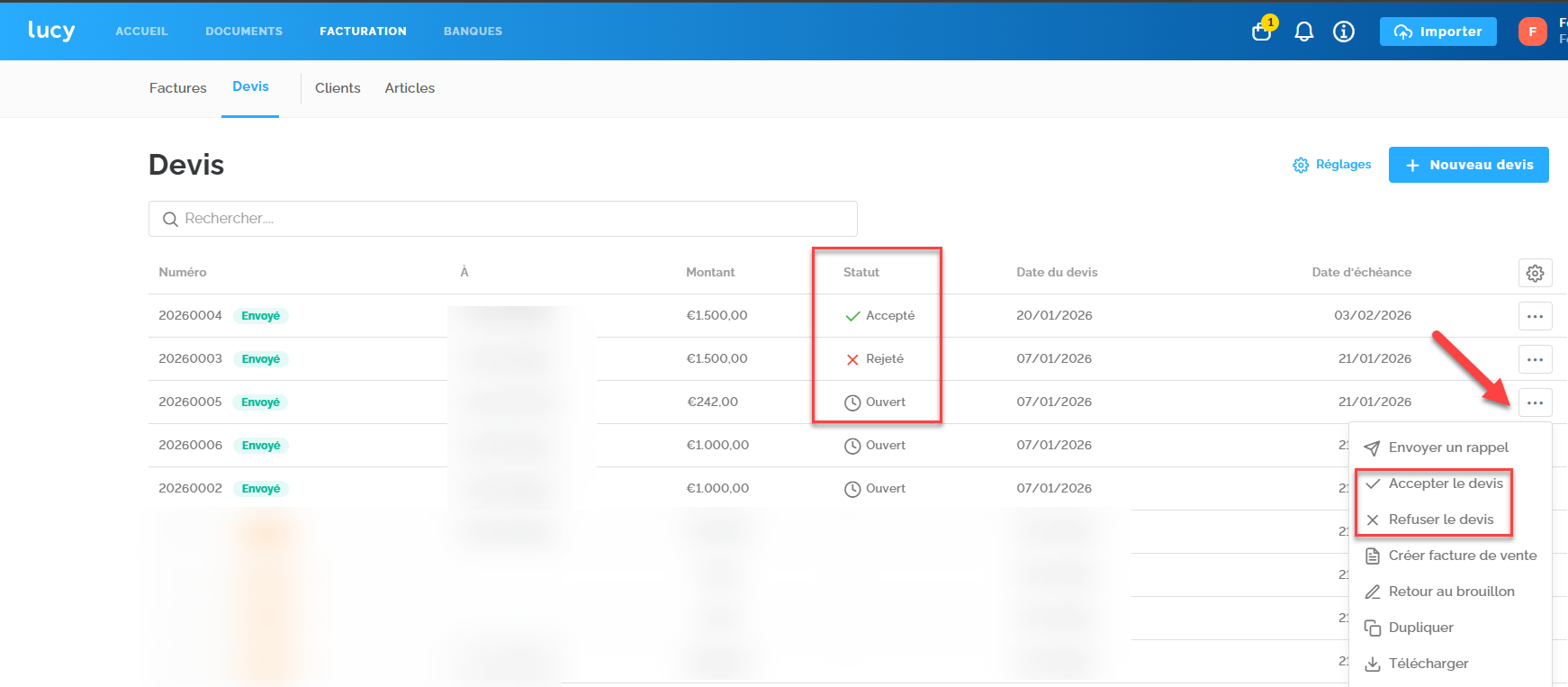Screen dimensions: 1568x687
Task: Switch to the Devis tab
Action: tap(250, 86)
